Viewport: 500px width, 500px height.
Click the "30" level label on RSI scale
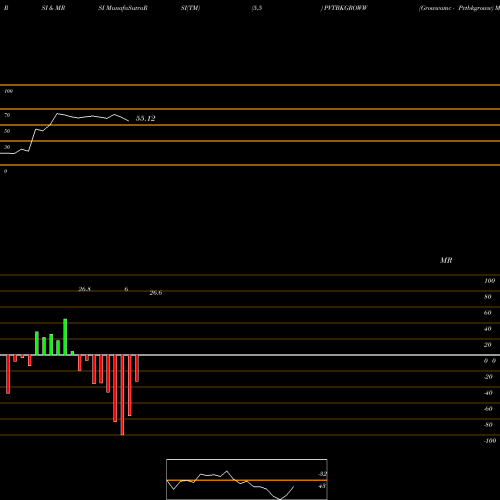tap(7, 147)
